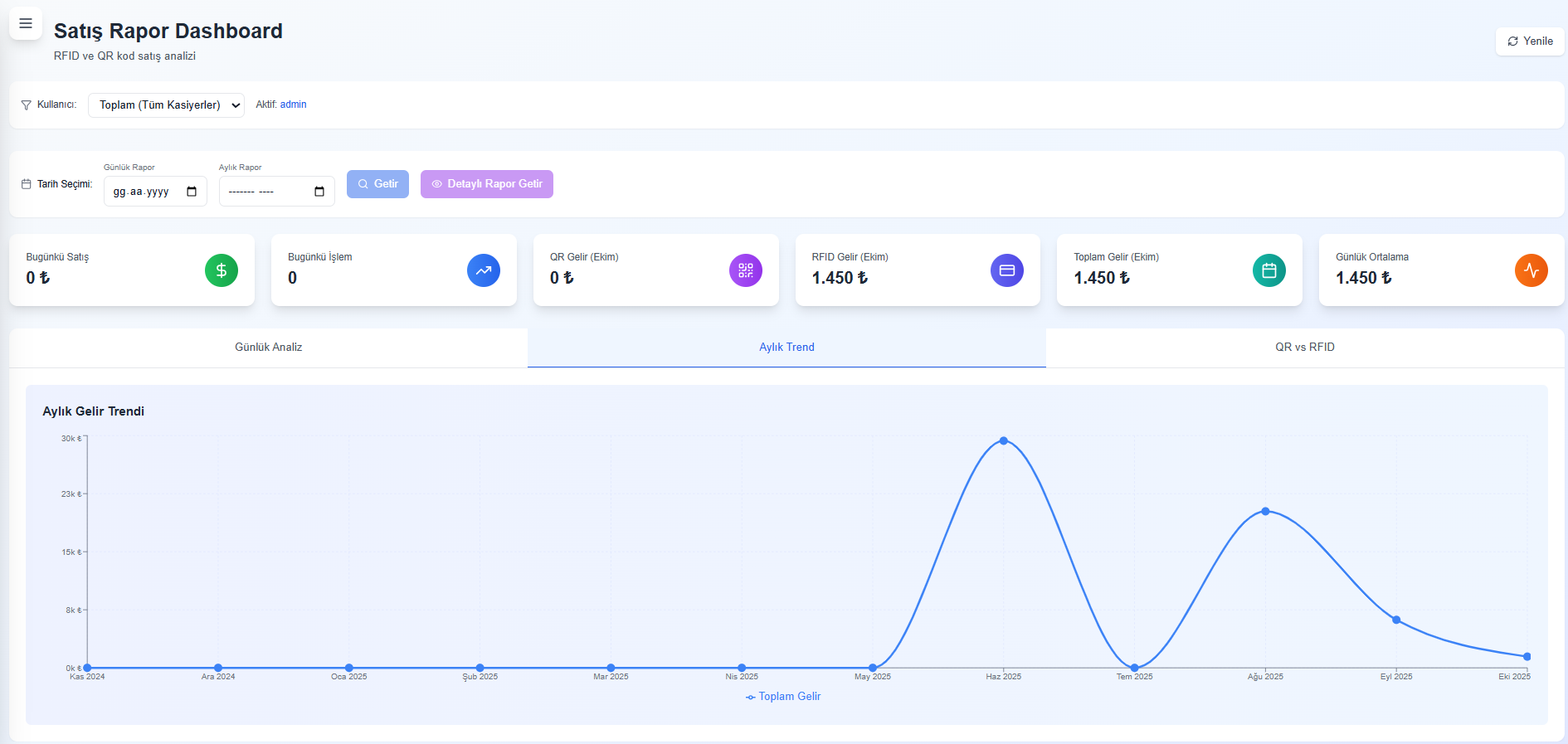Click the filter funnel icon

[x=27, y=105]
